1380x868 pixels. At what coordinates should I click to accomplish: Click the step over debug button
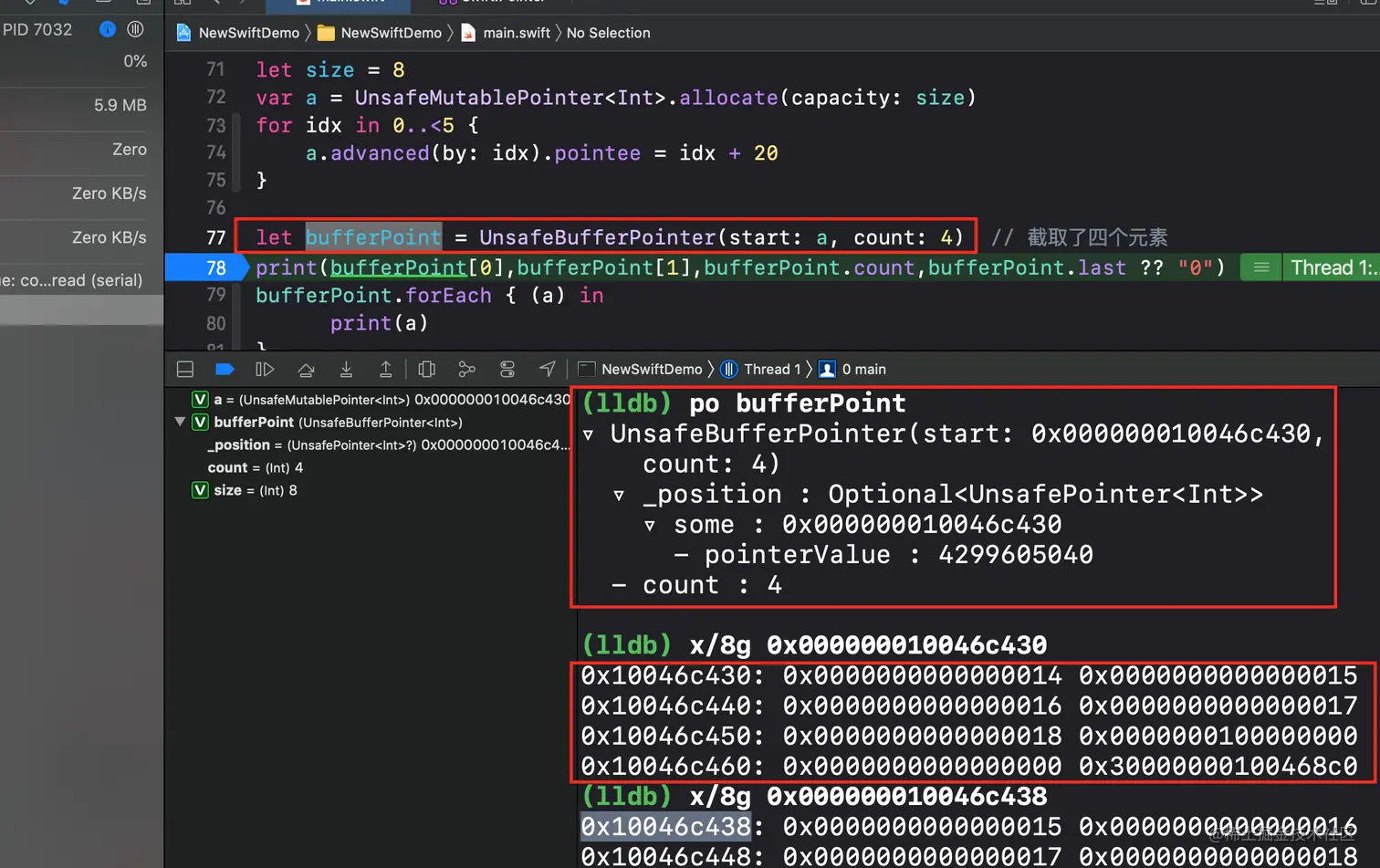tap(306, 370)
